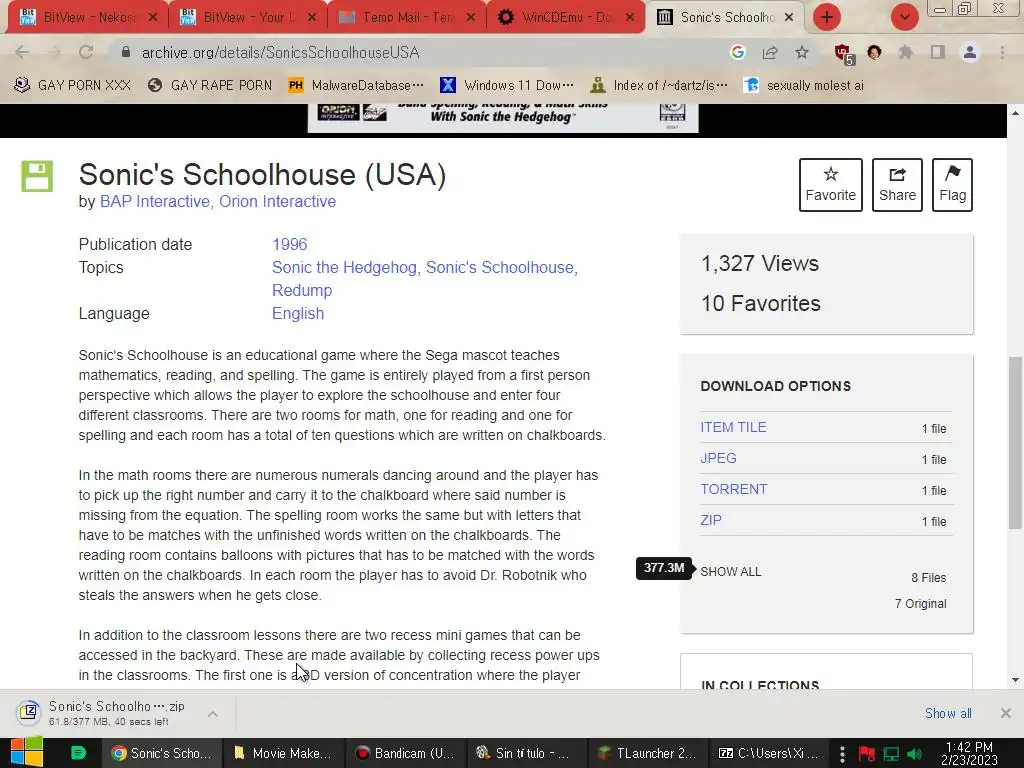
Task: Open the Windows Start button
Action: tap(27, 753)
